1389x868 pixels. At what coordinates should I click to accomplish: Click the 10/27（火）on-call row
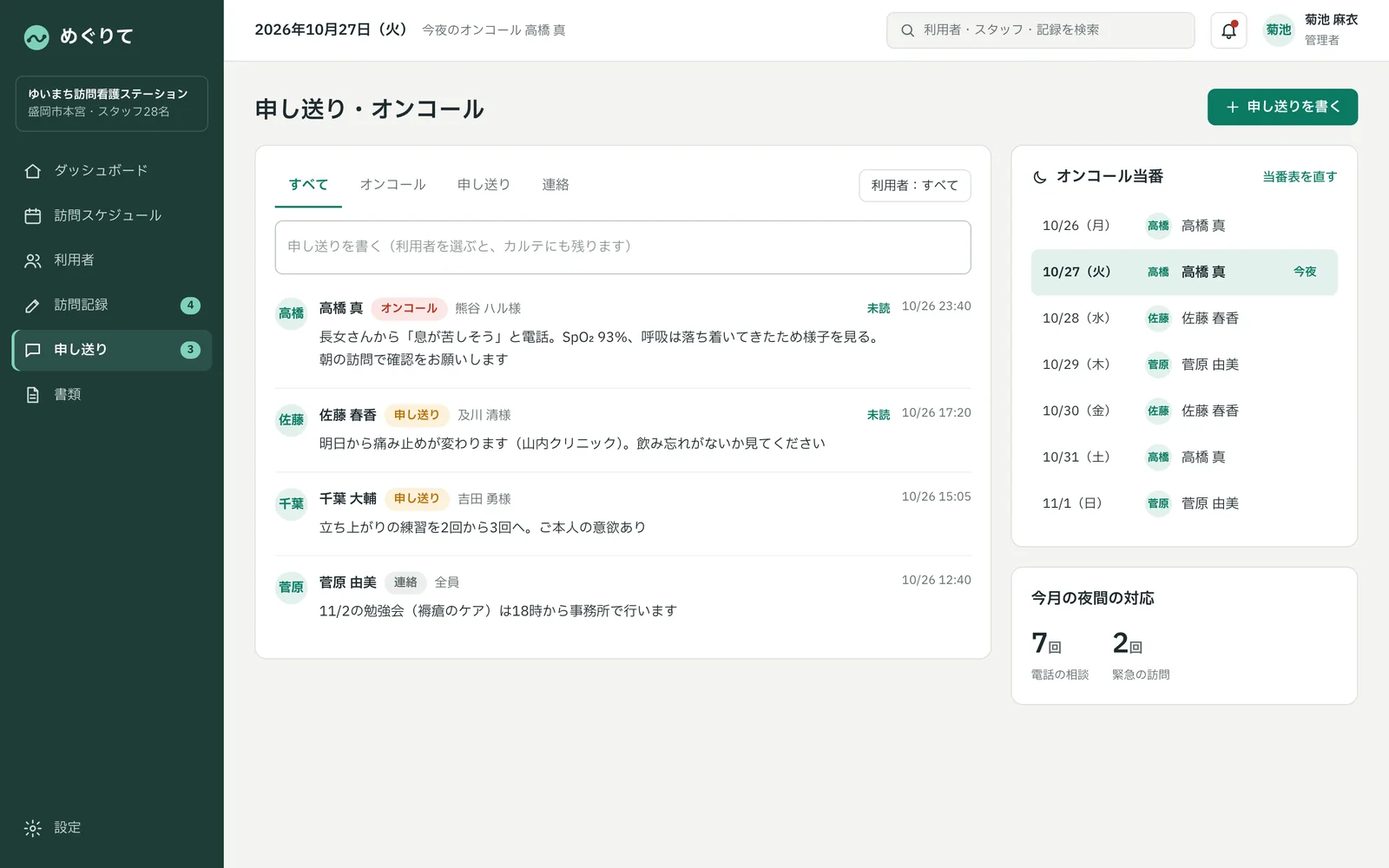(1184, 273)
